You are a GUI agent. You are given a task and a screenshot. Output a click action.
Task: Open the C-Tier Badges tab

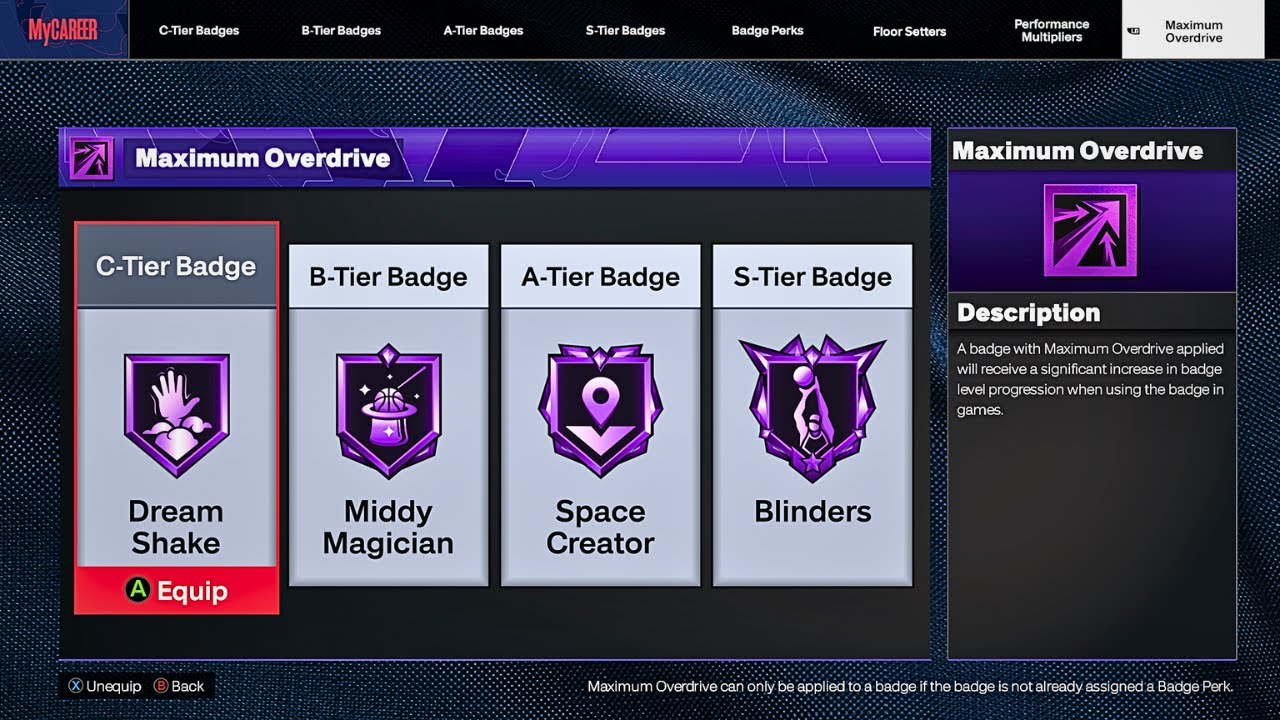(199, 30)
